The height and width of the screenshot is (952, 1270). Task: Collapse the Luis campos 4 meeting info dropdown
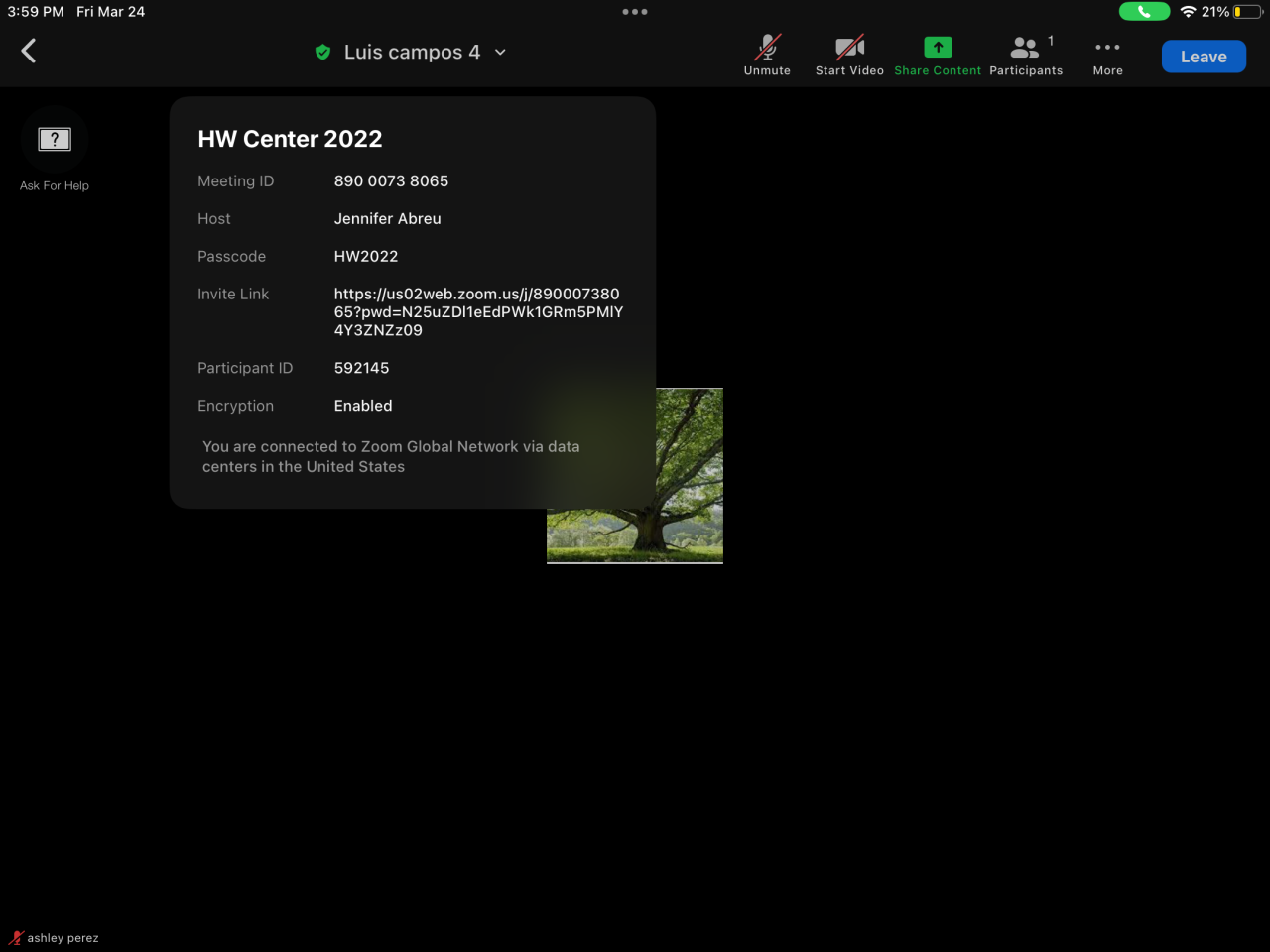[500, 52]
